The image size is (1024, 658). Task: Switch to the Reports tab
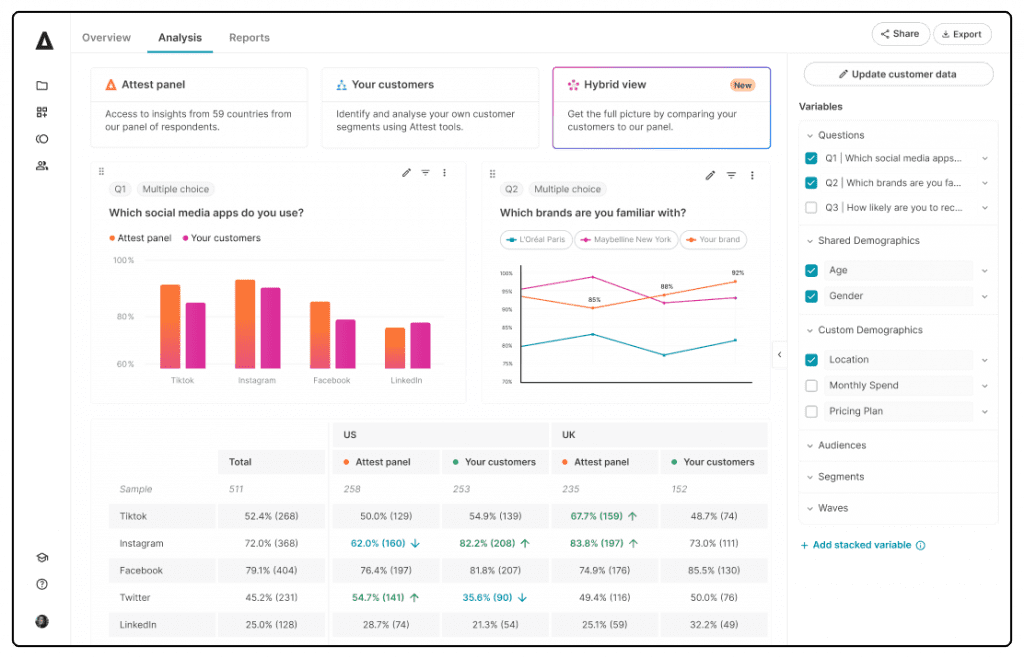(249, 38)
